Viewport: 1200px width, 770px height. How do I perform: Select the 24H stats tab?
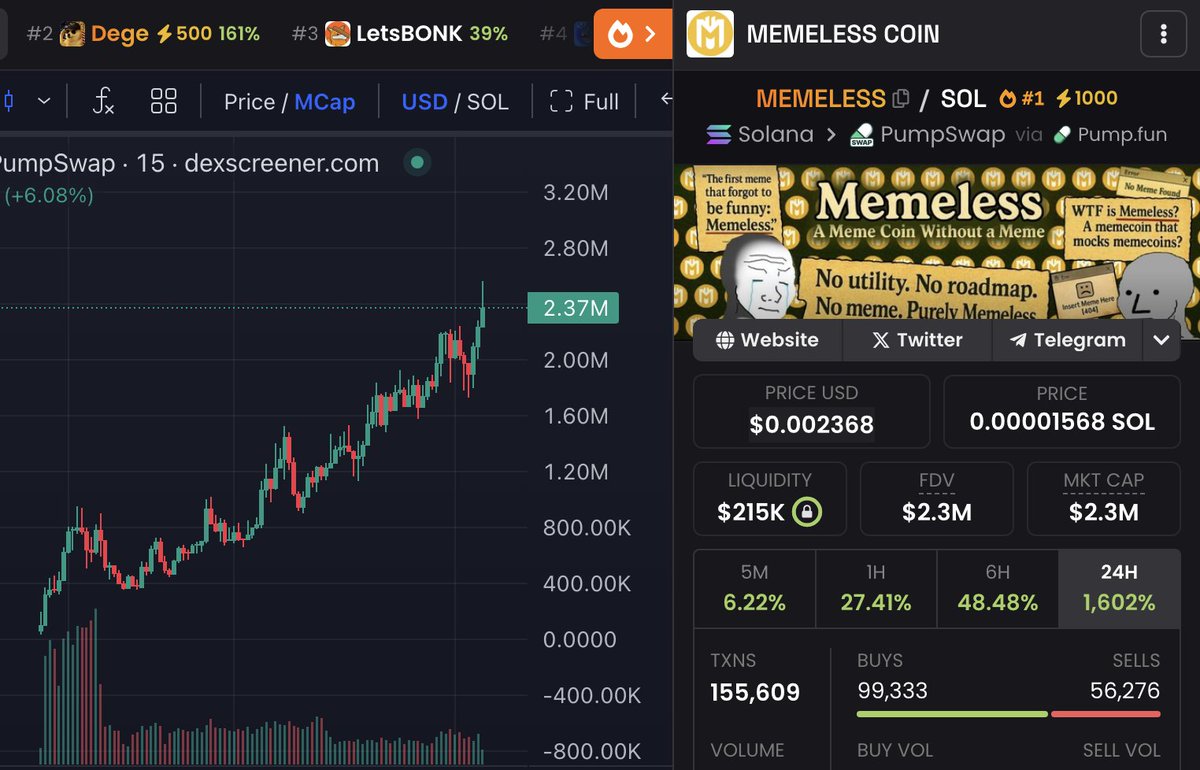(x=1119, y=588)
